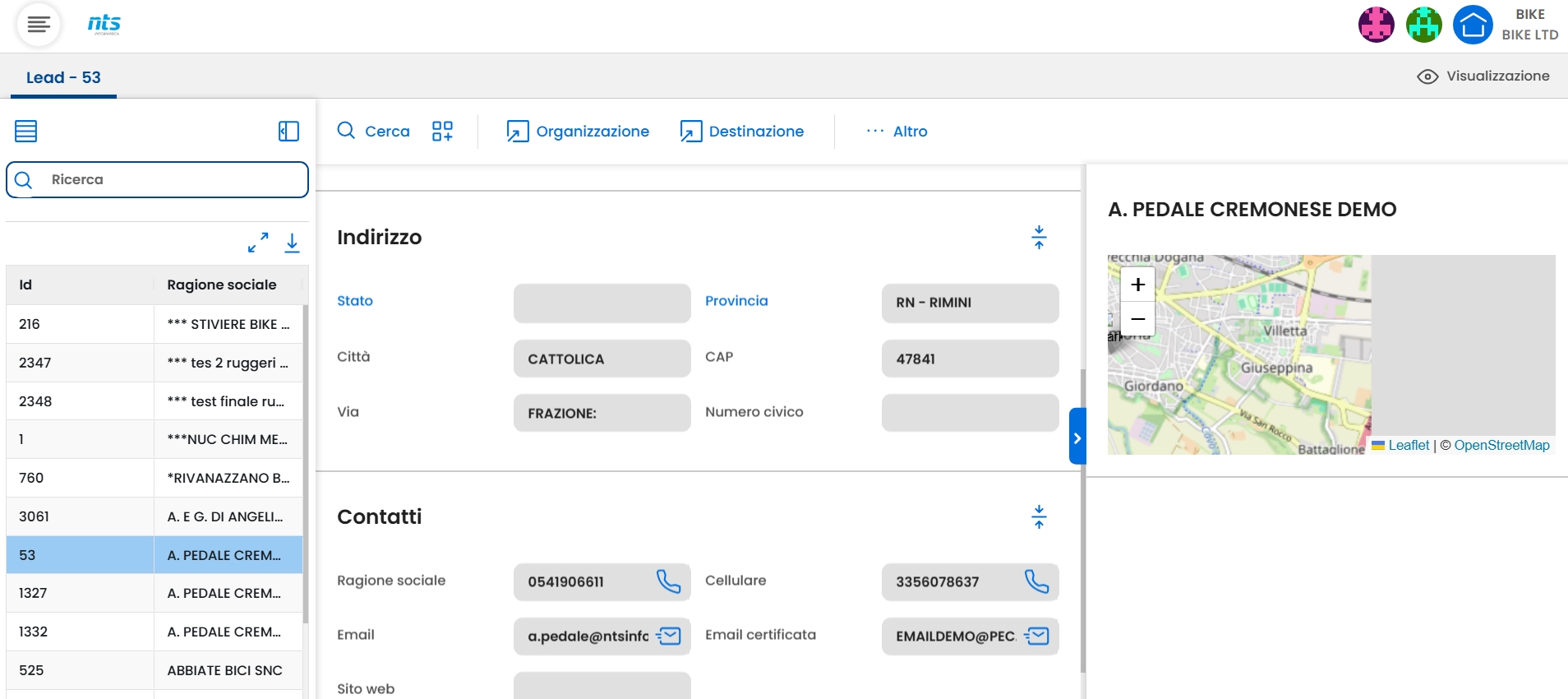This screenshot has width=1568, height=699.
Task: Collapse the Indirizzo section
Action: click(1039, 238)
